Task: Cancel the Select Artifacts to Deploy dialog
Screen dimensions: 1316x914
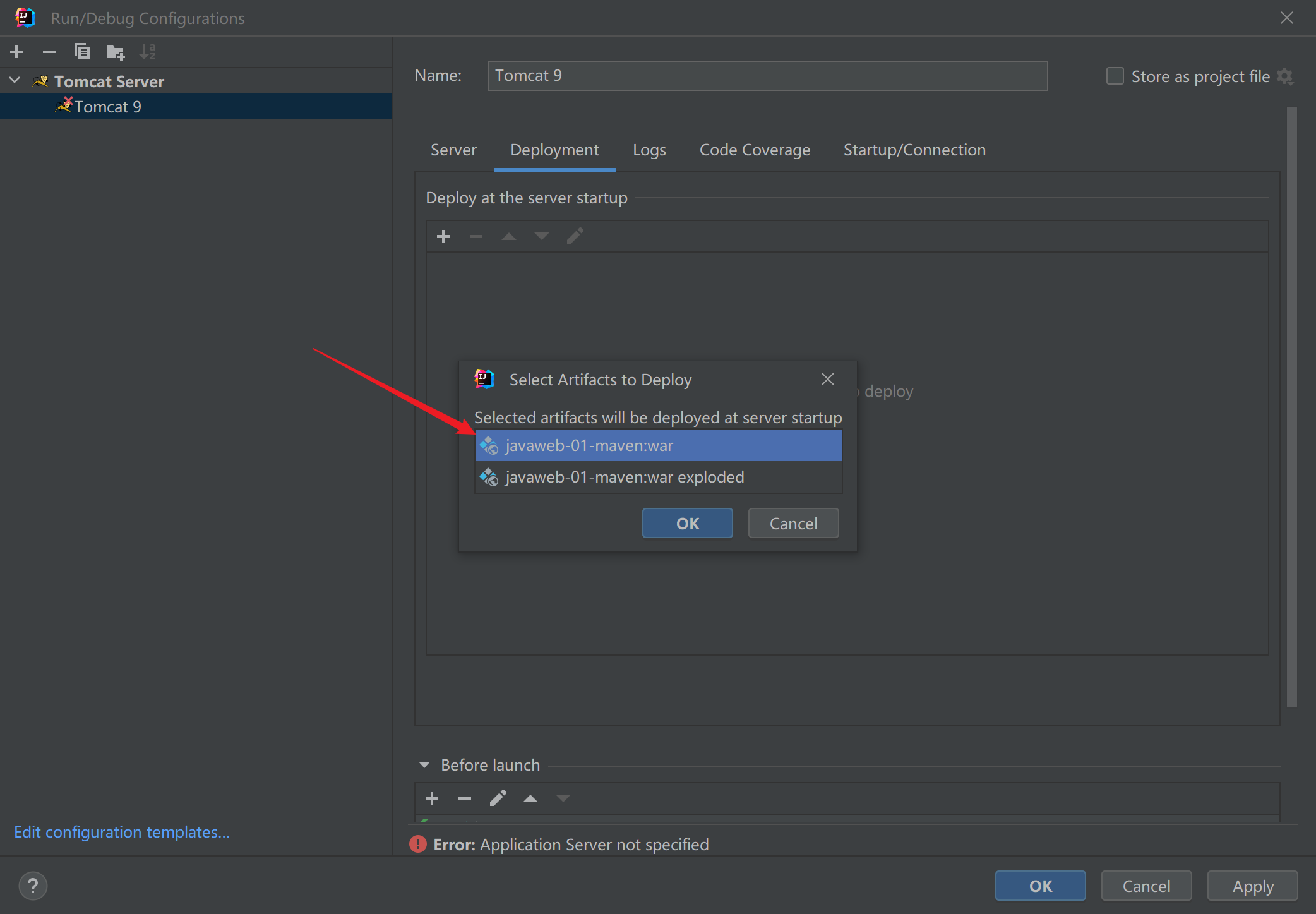Action: tap(793, 523)
